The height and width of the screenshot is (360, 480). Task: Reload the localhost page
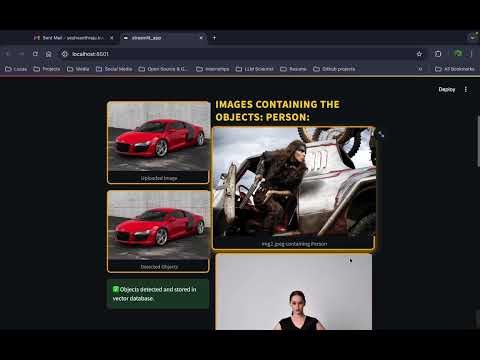pyautogui.click(x=35, y=54)
